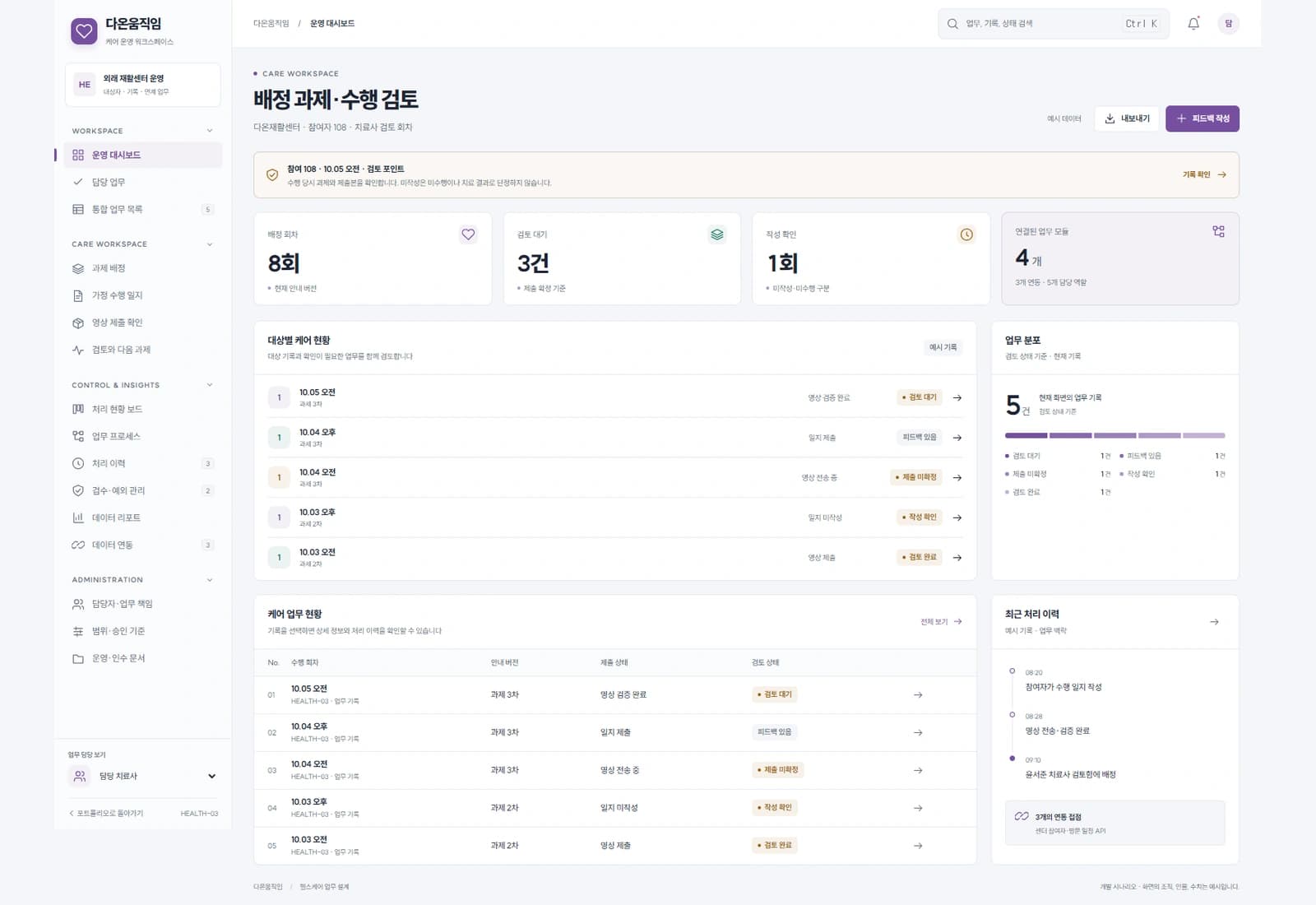Follow the 기록 확인 link
Screen dimensions: 1316x905
(x=1204, y=174)
